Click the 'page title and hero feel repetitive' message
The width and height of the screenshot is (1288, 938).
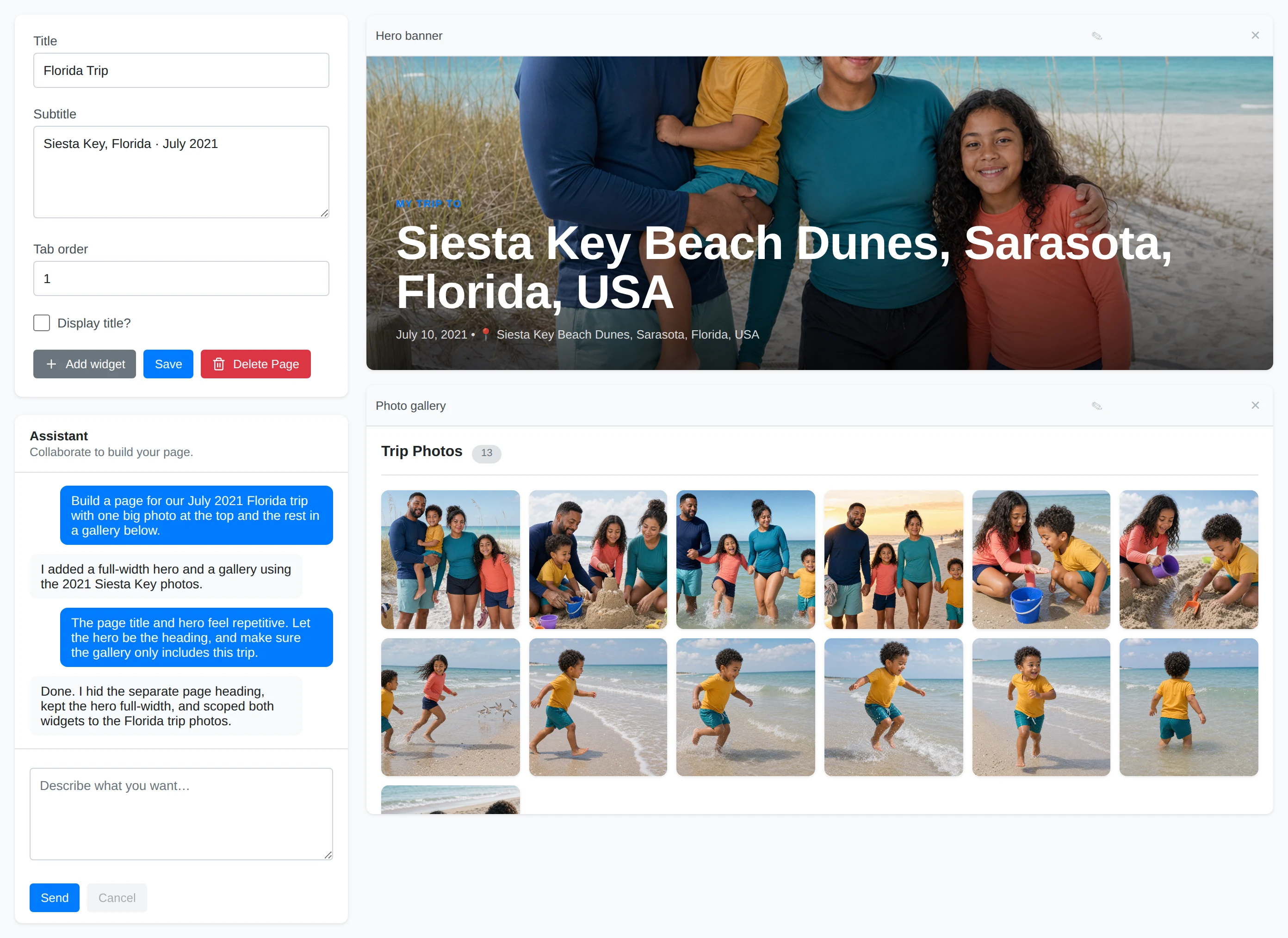coord(197,637)
